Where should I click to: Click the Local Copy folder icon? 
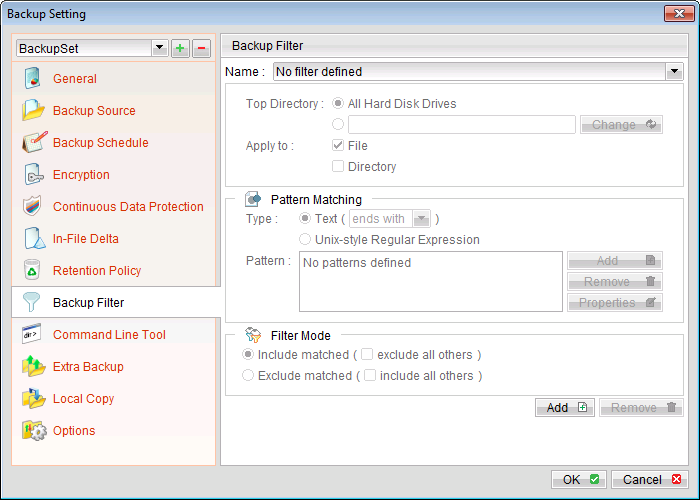pyautogui.click(x=33, y=398)
